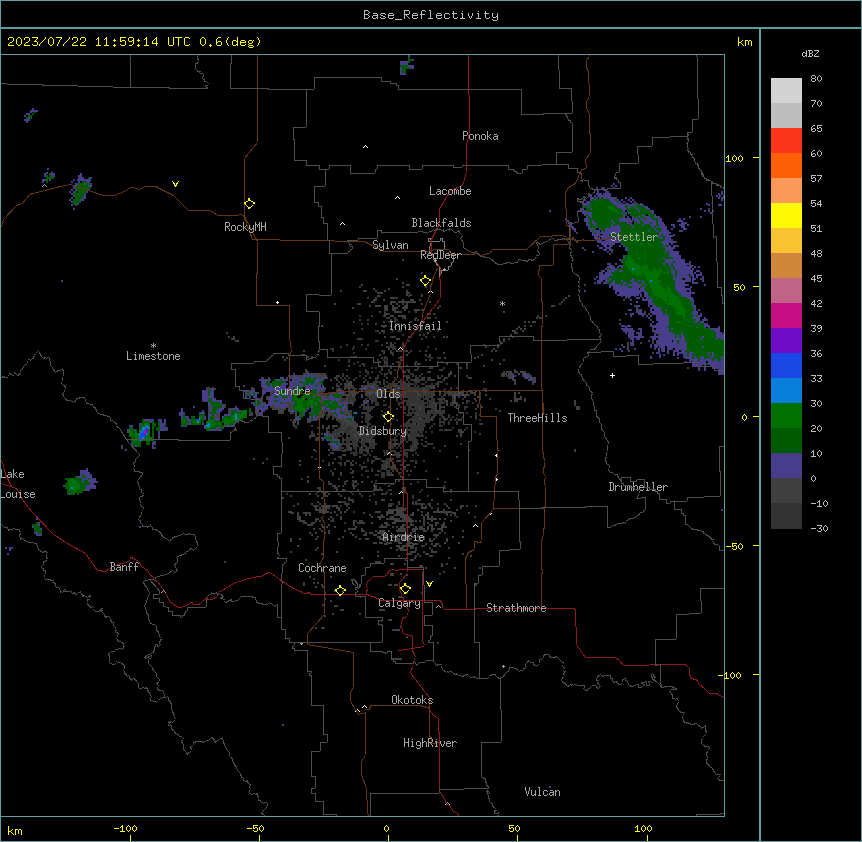Click the magenta 42 dBZ legend color

(x=786, y=315)
